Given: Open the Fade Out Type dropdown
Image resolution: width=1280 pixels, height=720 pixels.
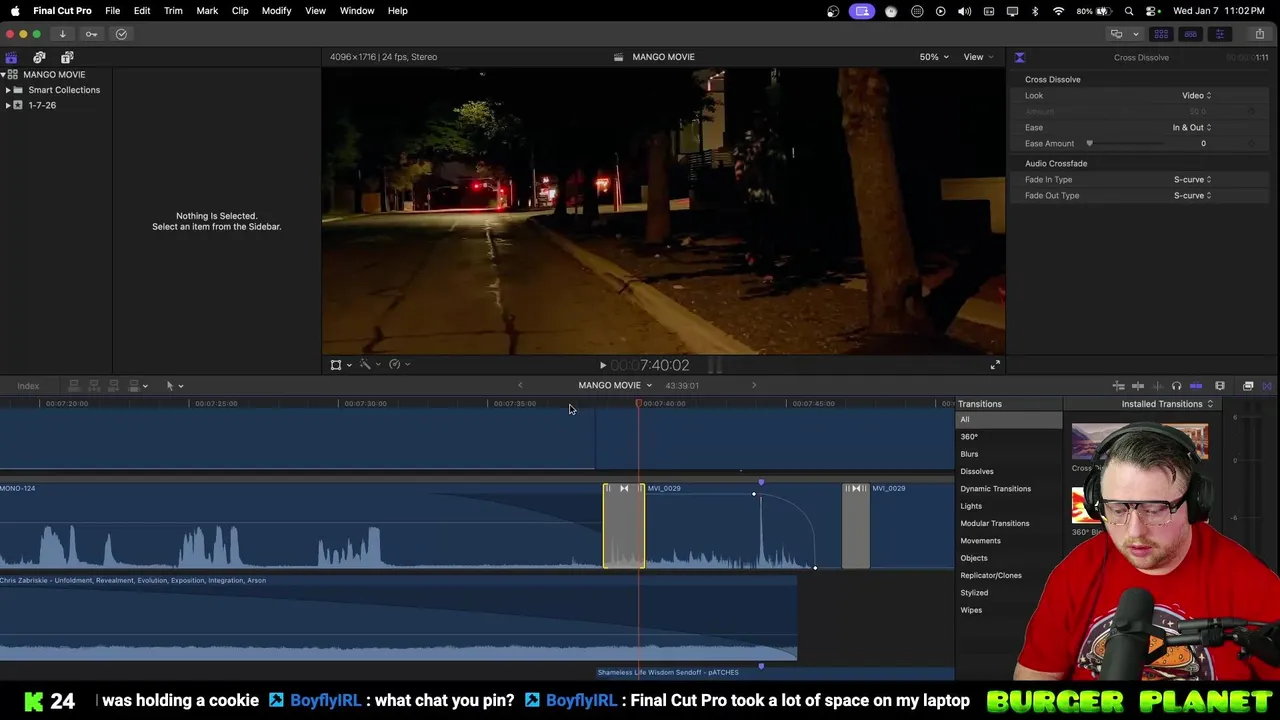Looking at the screenshot, I should coord(1192,196).
